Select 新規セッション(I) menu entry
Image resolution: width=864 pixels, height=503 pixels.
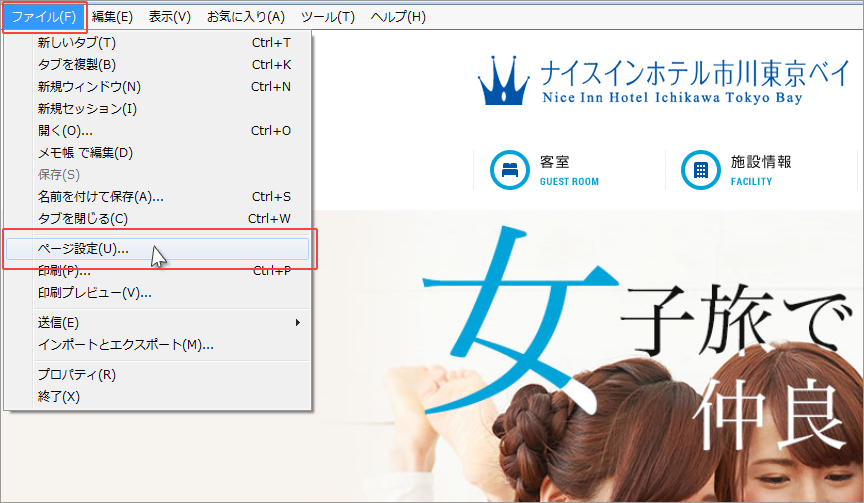(x=158, y=109)
